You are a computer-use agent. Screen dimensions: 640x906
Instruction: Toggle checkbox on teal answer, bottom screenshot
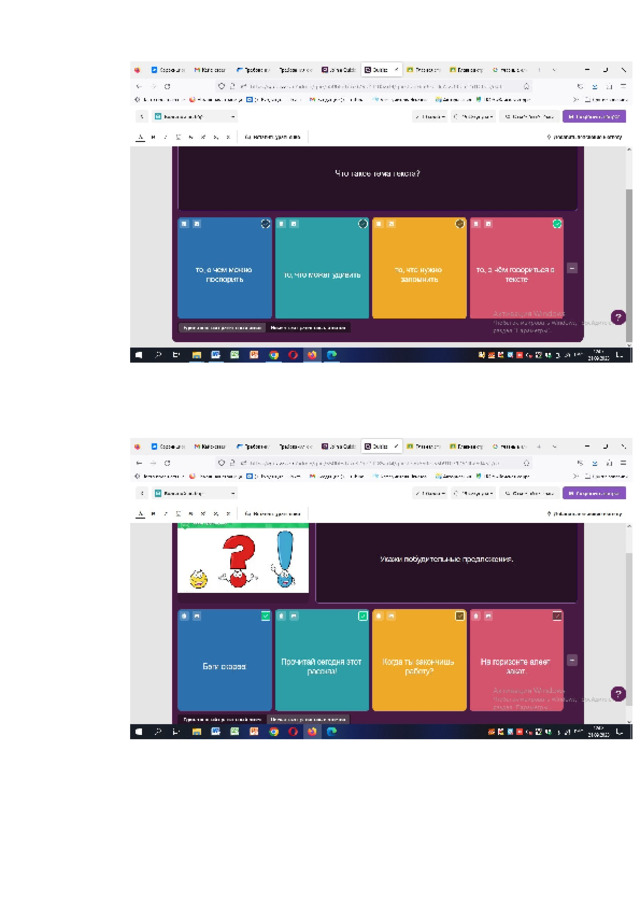(x=363, y=616)
